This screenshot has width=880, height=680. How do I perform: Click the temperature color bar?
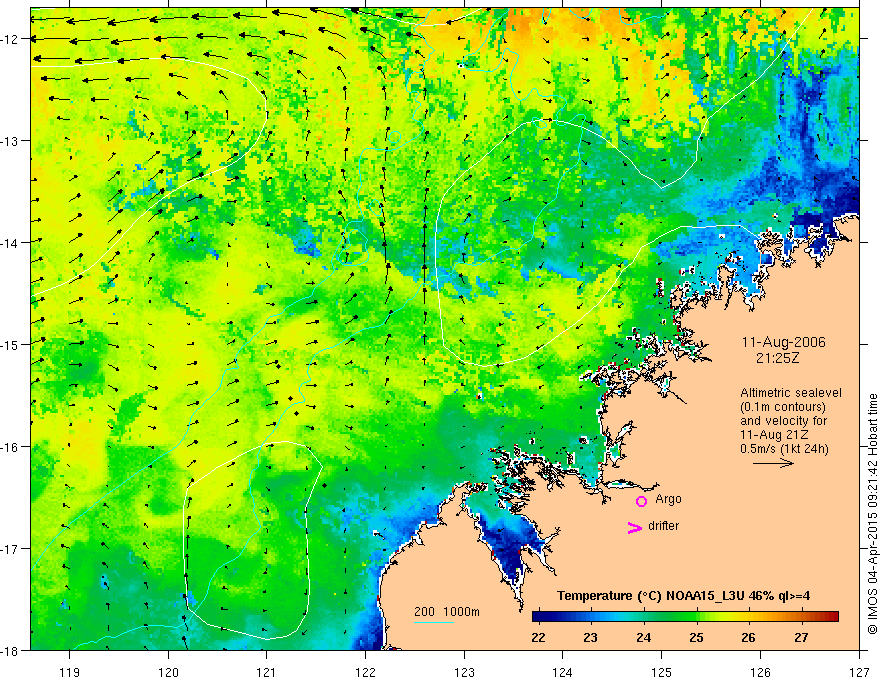pos(685,616)
